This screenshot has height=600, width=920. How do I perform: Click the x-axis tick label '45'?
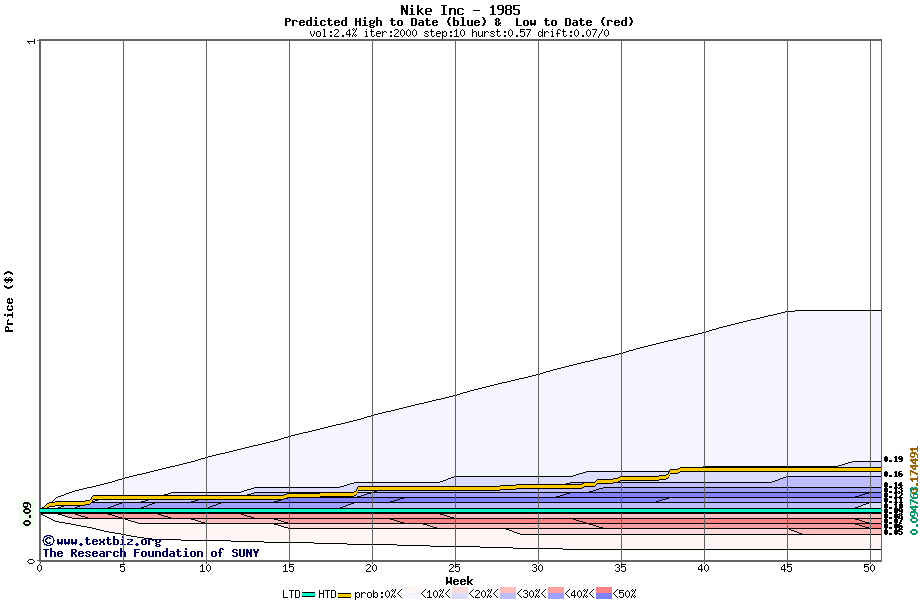(786, 568)
